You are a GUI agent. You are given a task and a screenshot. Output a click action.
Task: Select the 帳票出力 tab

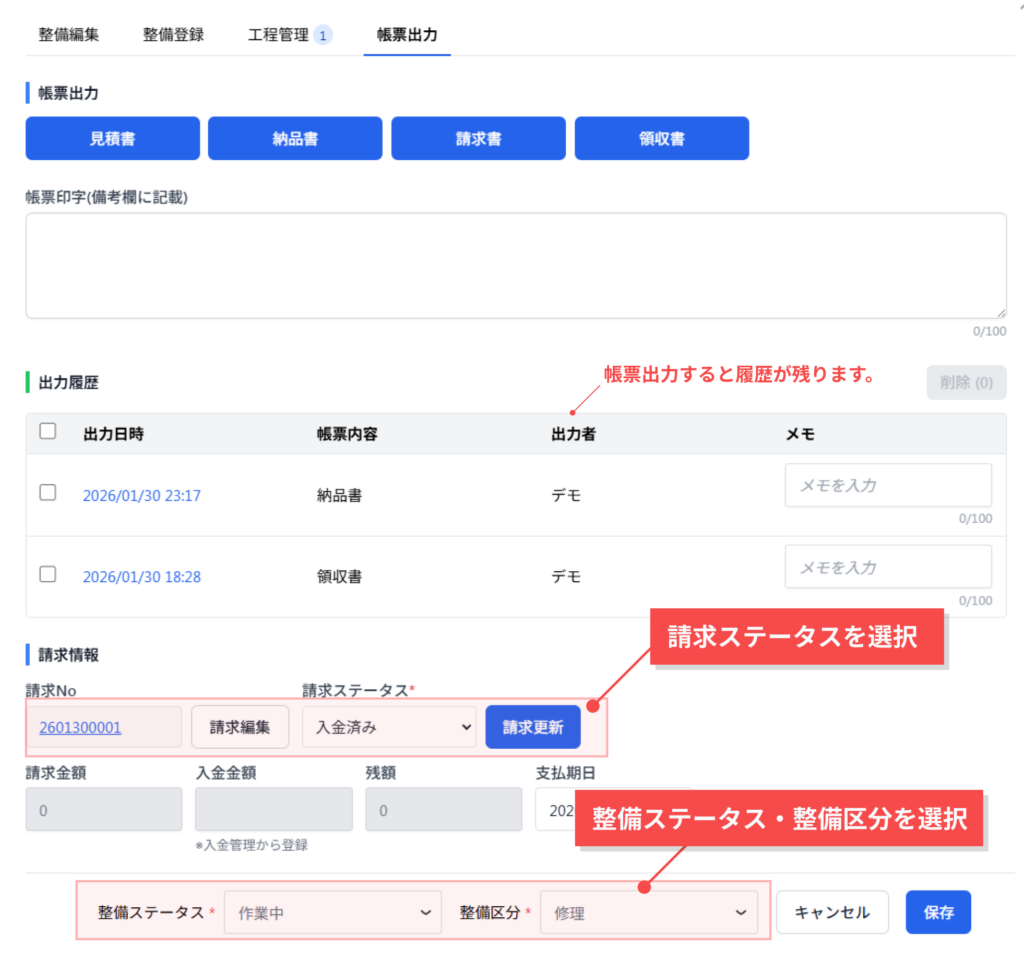click(x=407, y=35)
